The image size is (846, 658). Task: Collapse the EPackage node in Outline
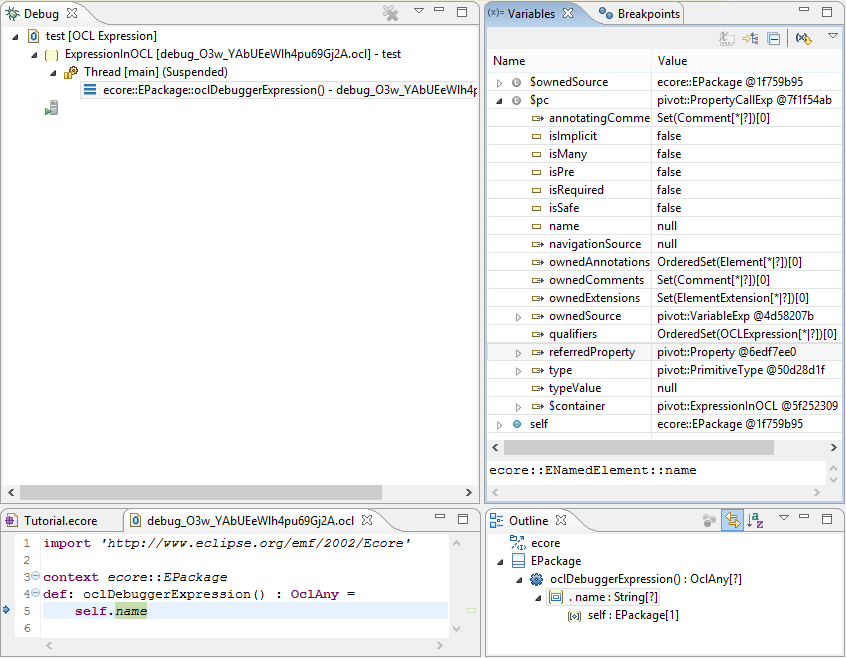[x=500, y=561]
